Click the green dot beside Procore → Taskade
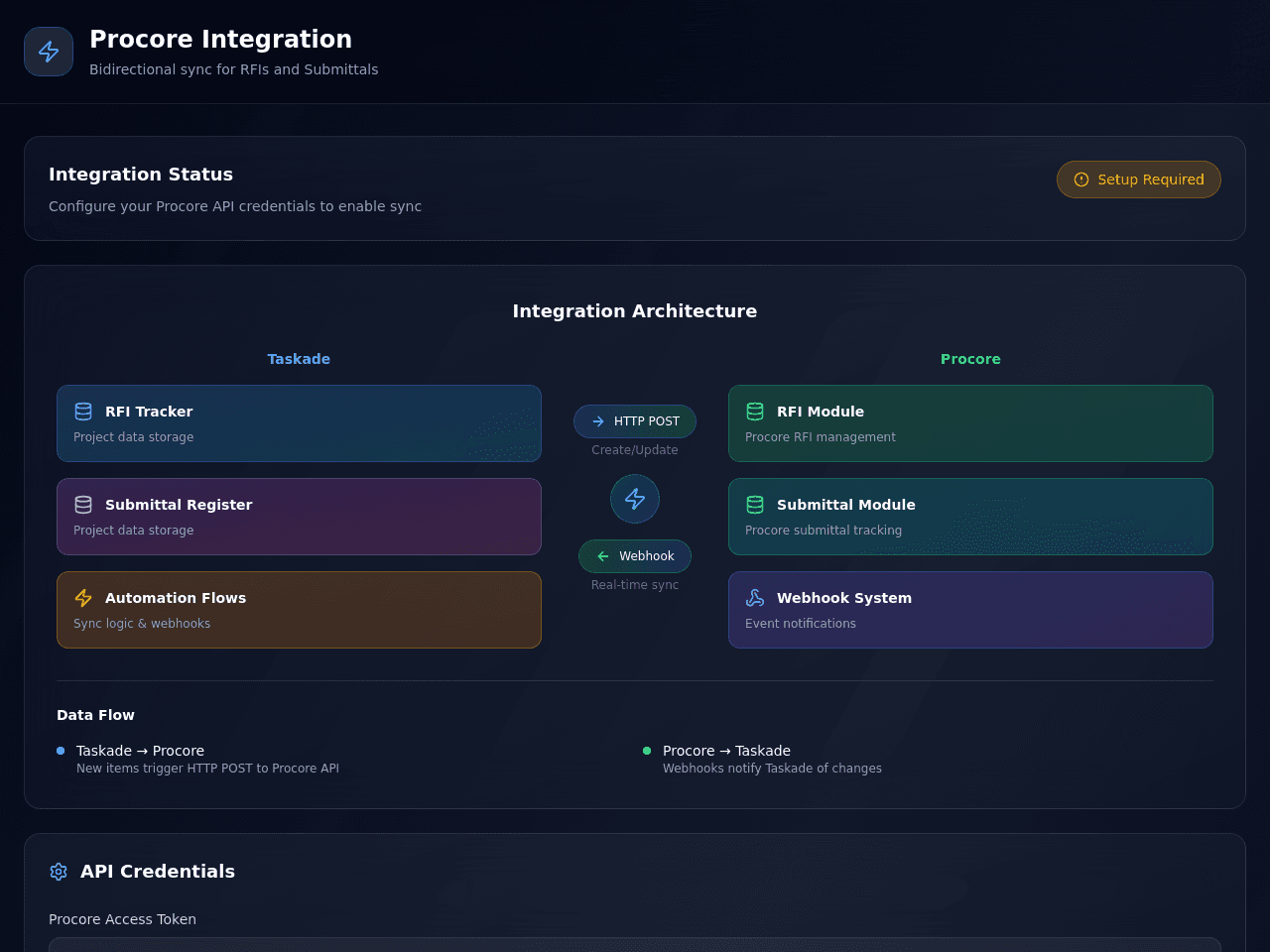This screenshot has width=1270, height=952. pos(647,751)
